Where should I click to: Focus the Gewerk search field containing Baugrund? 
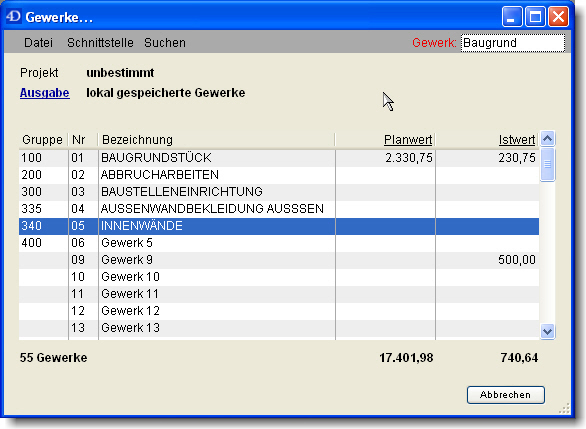pos(513,43)
